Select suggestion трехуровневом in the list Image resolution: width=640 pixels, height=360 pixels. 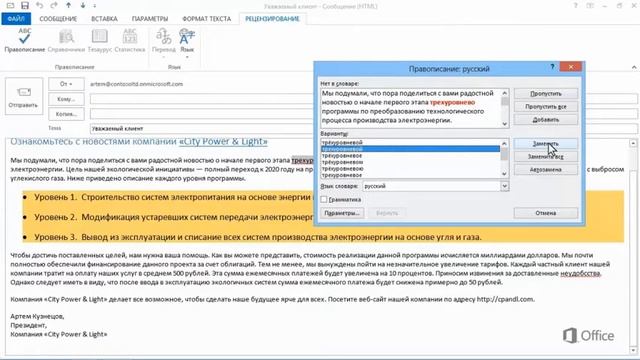[x=410, y=162]
